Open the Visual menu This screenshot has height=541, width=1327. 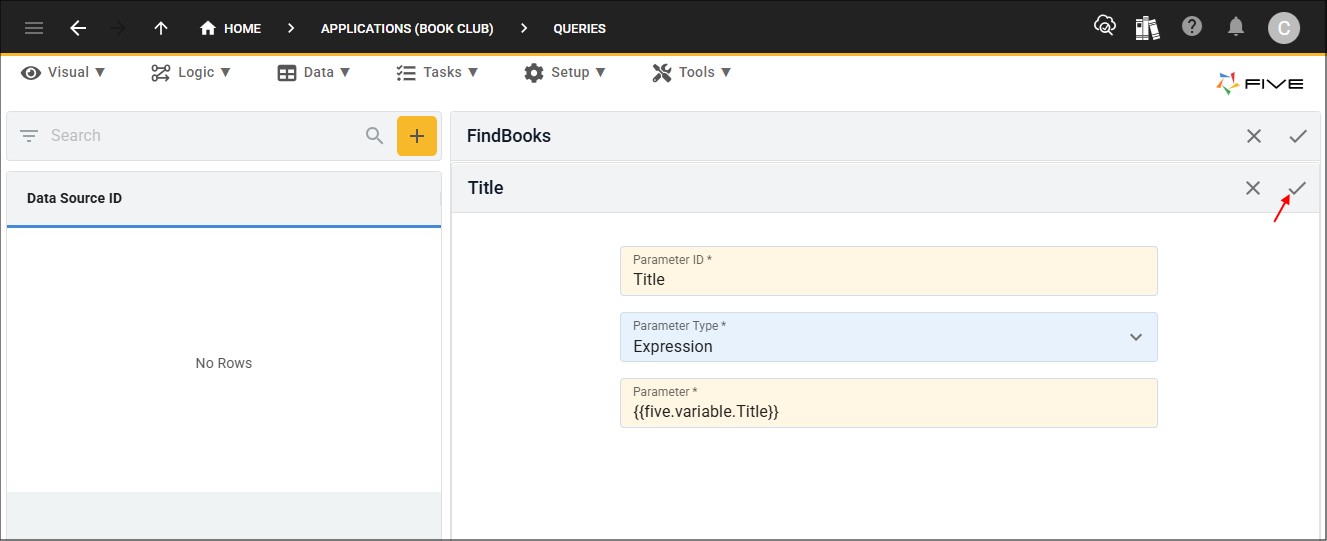[64, 72]
